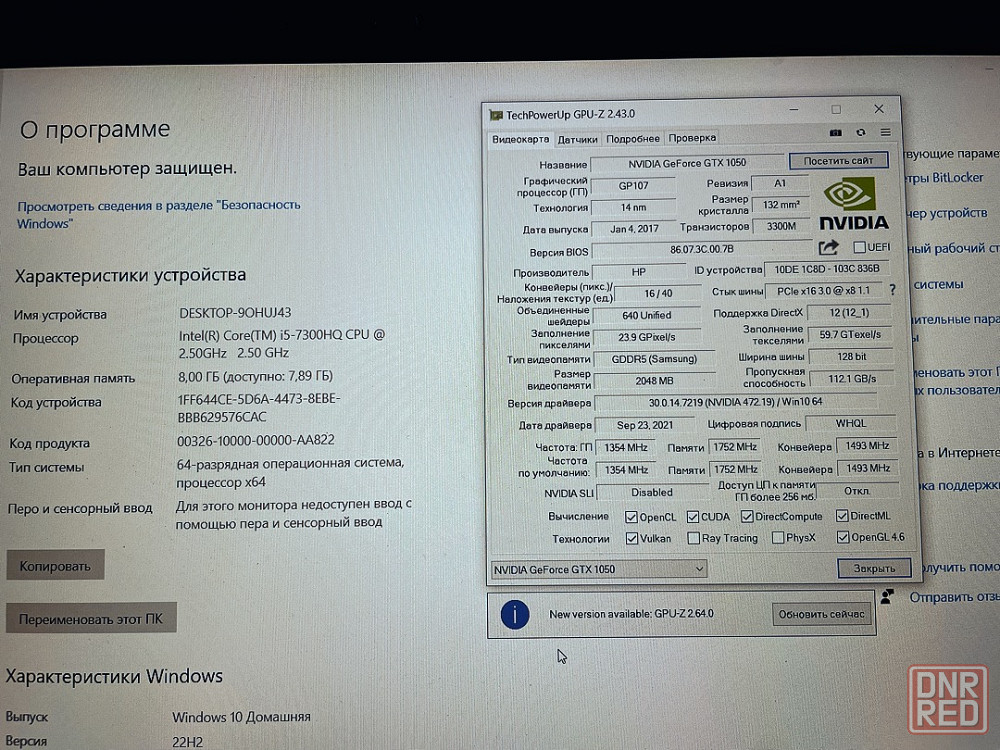Screen dimensions: 1000x750
Task: Click the feedback person icon in Settings
Action: [887, 597]
